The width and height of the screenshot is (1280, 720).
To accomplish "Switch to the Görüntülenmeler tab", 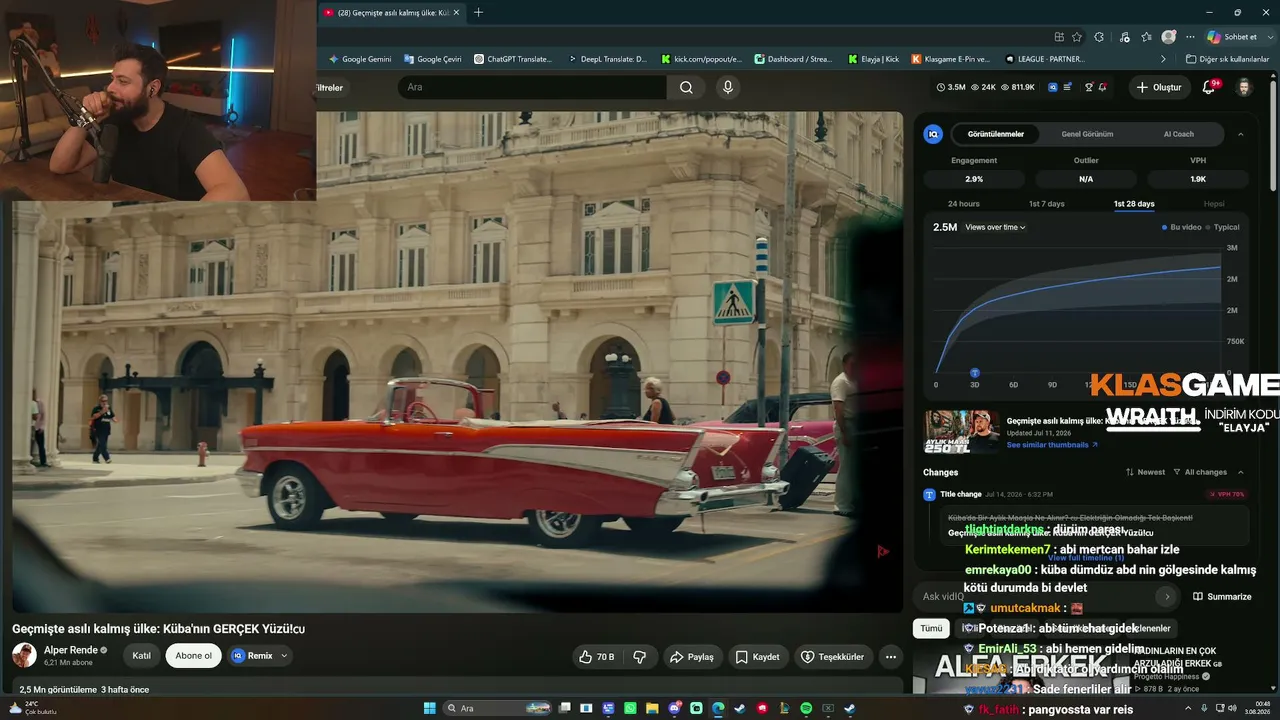I will 995,134.
